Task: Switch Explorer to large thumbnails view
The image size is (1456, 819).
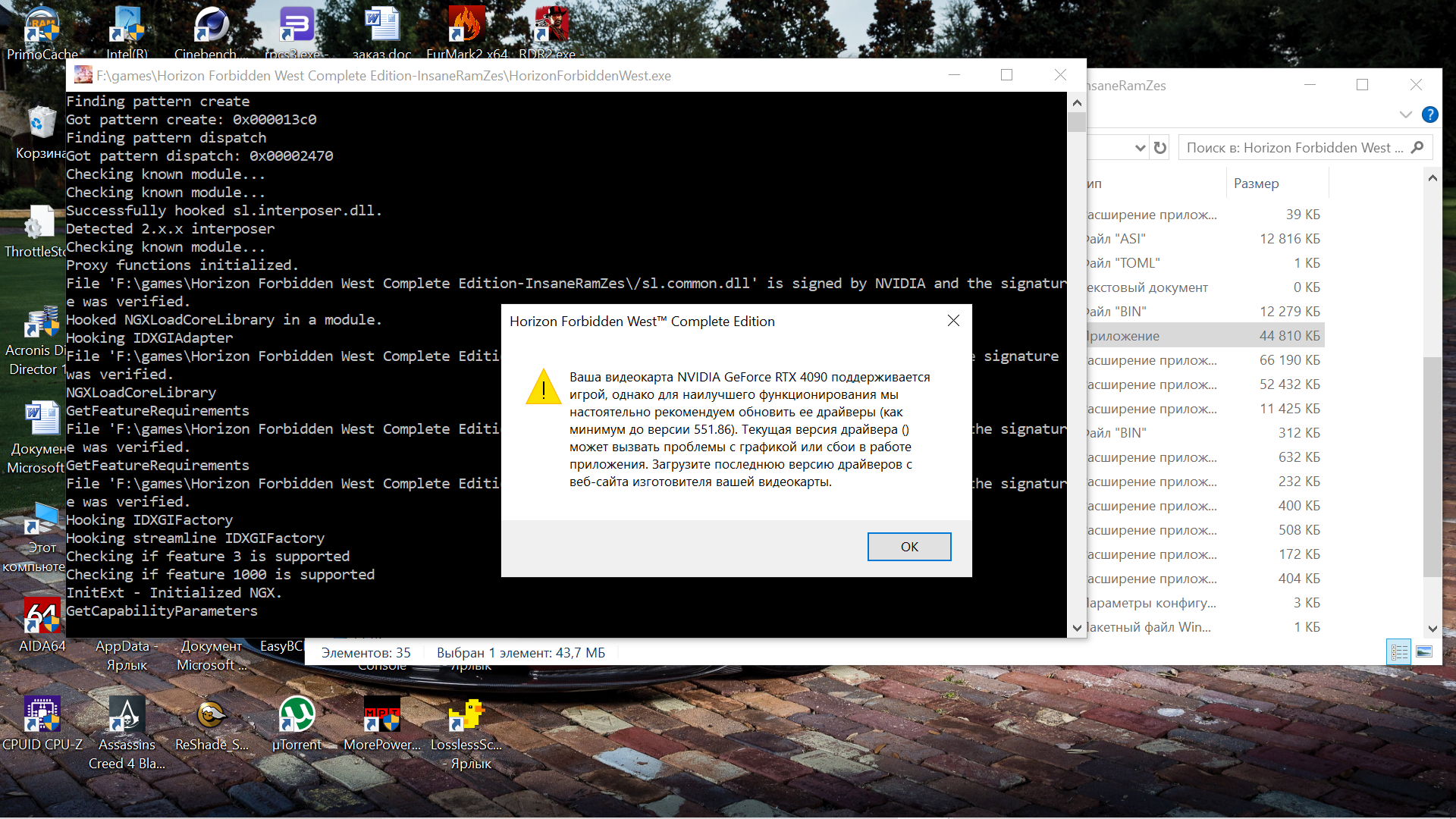Action: click(x=1424, y=652)
